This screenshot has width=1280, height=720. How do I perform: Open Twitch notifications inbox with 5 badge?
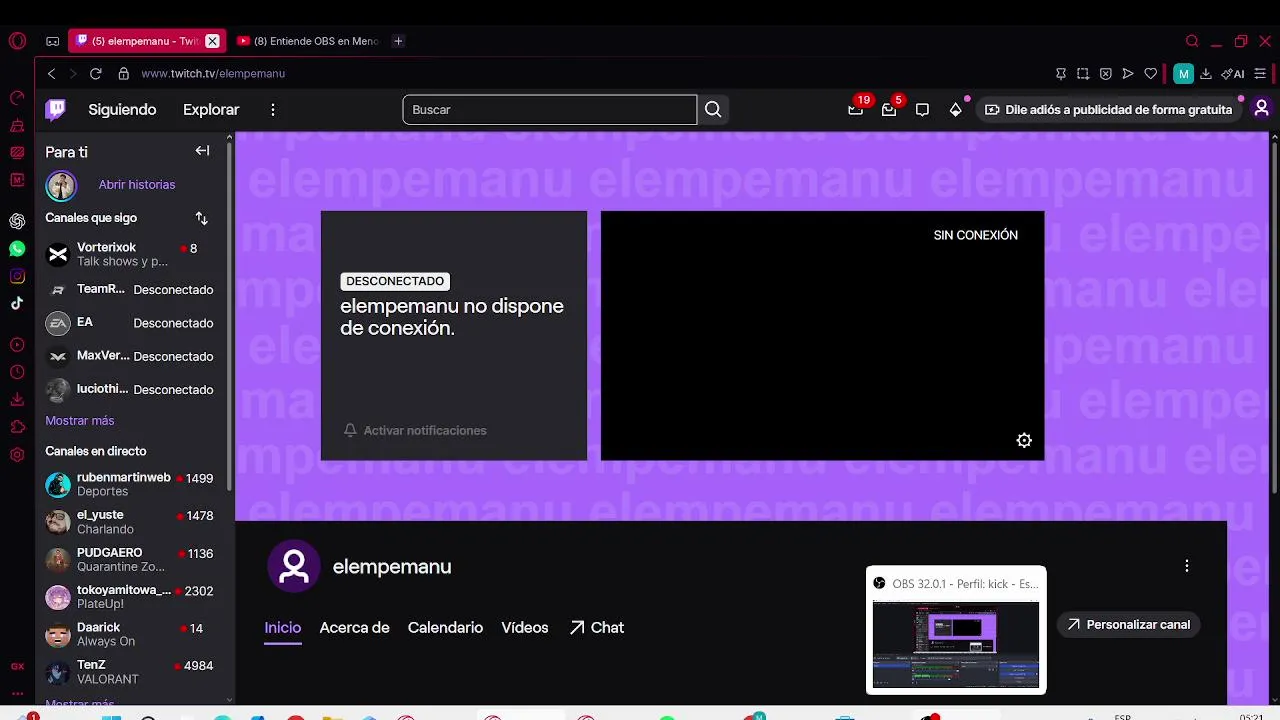click(889, 109)
